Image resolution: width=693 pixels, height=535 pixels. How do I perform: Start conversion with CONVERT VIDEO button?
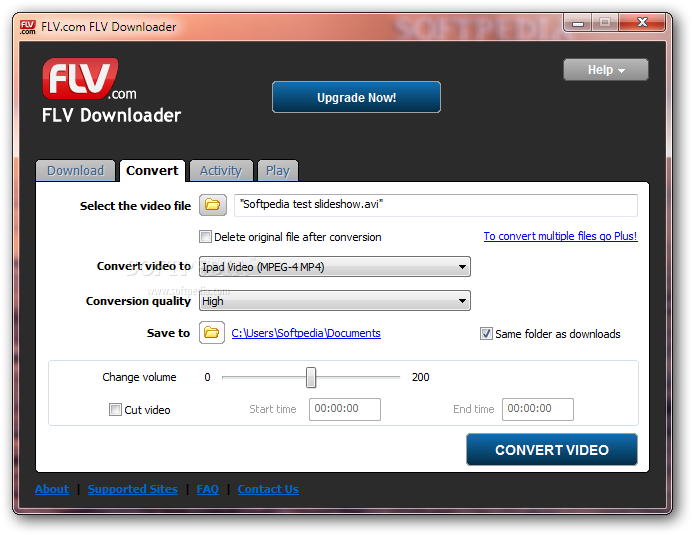click(552, 450)
